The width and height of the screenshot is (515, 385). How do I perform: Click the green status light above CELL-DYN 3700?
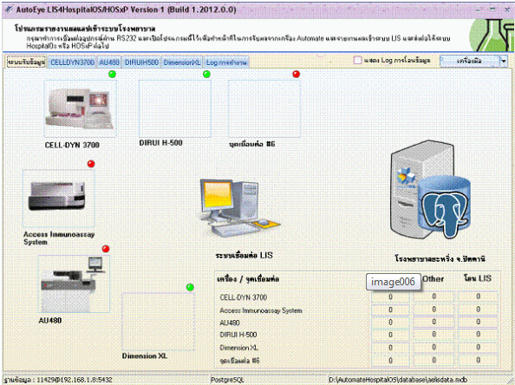112,74
